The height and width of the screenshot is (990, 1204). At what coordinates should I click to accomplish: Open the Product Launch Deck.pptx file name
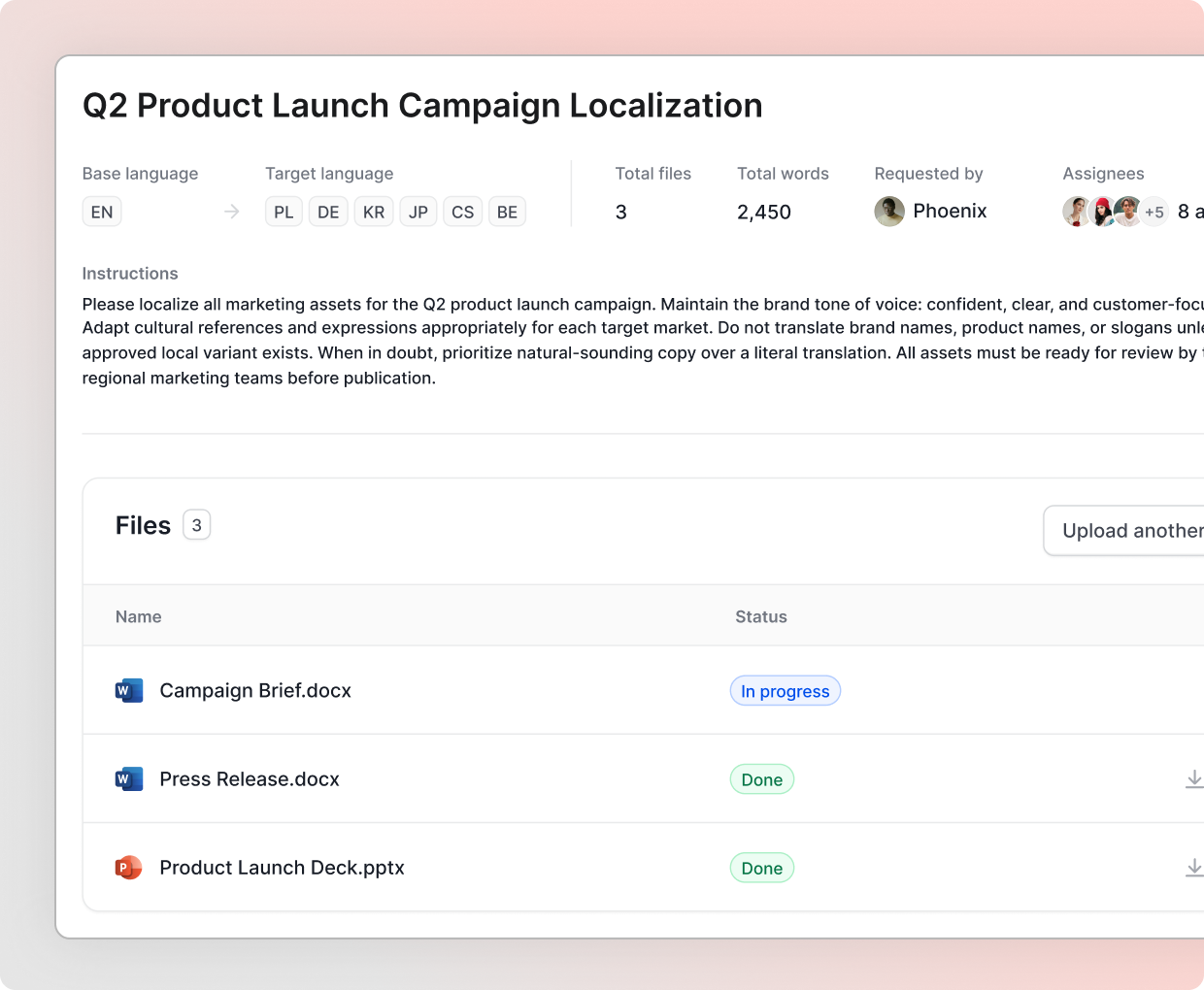[x=282, y=867]
